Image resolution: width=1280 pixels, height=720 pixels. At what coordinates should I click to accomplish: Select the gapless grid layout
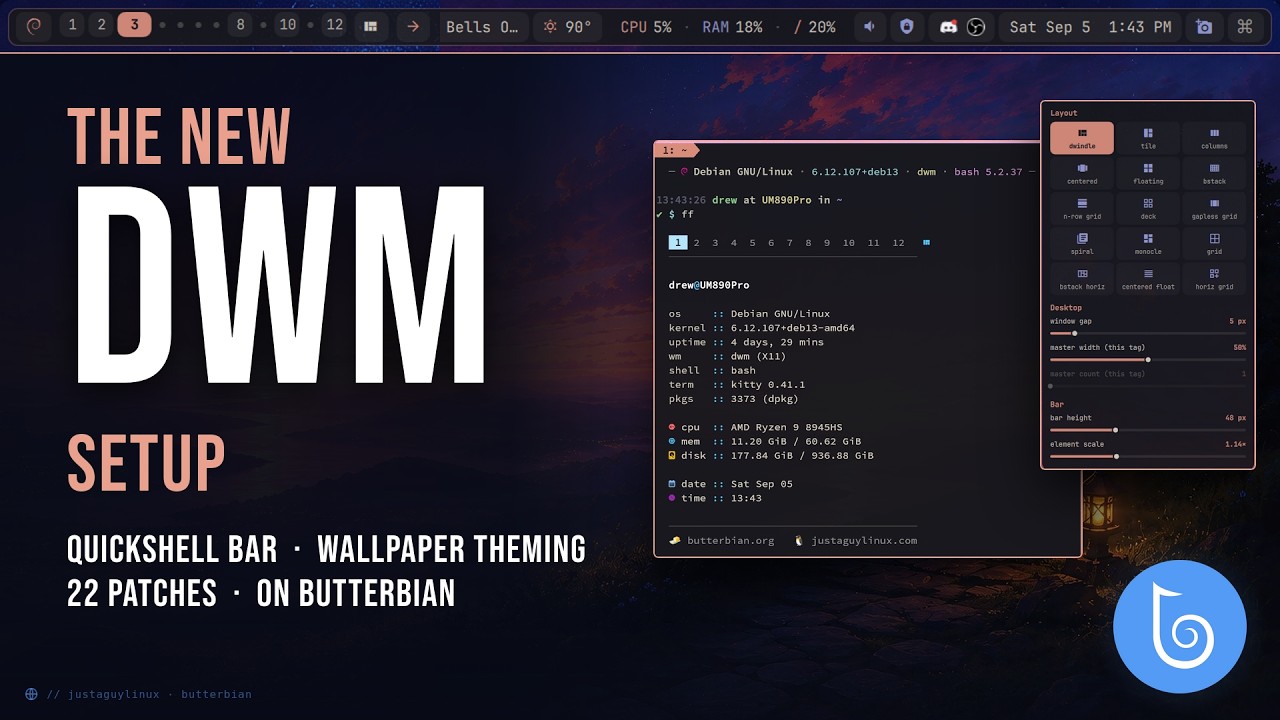[1214, 208]
